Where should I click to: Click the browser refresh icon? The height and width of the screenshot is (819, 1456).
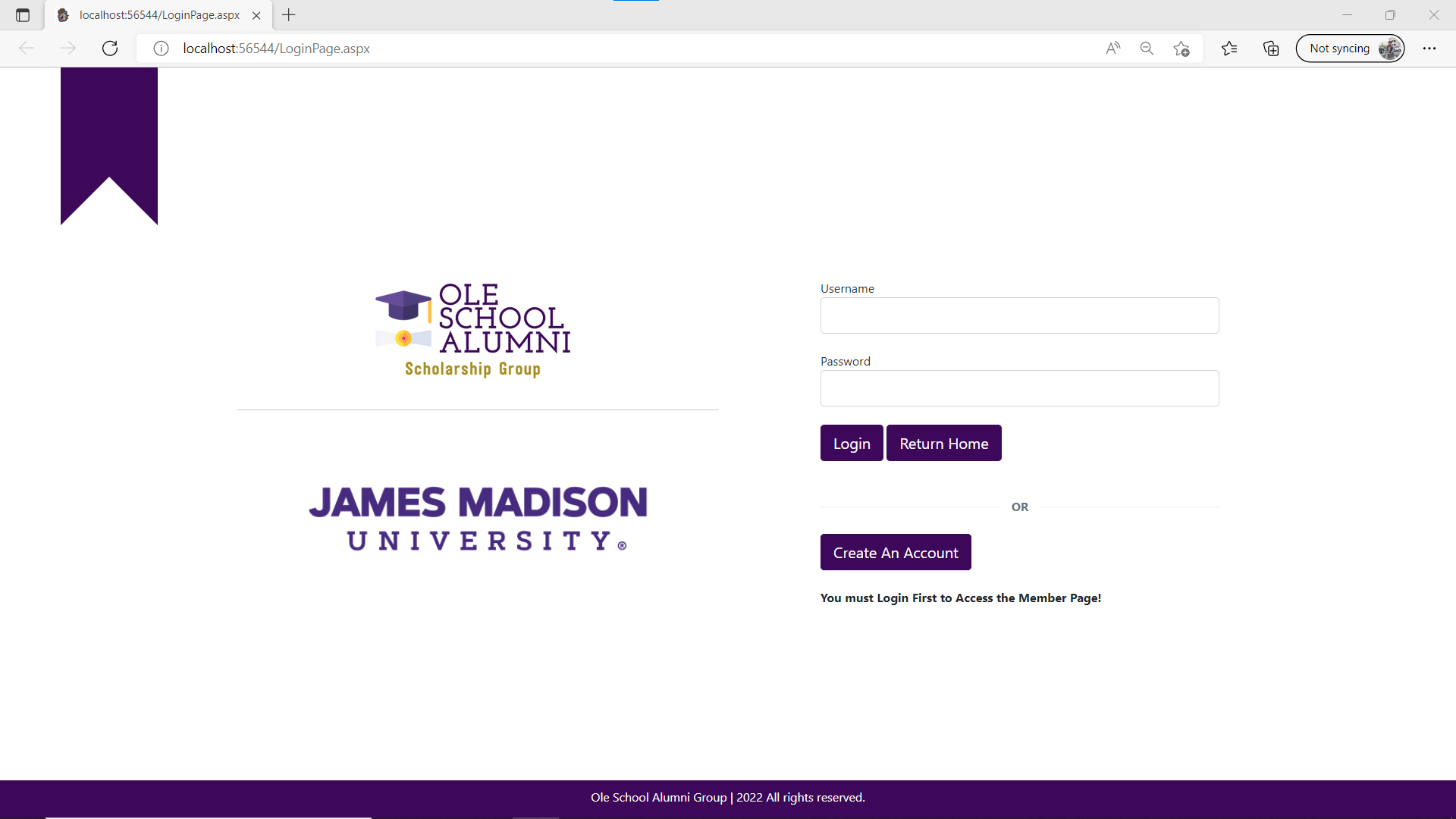click(x=110, y=49)
